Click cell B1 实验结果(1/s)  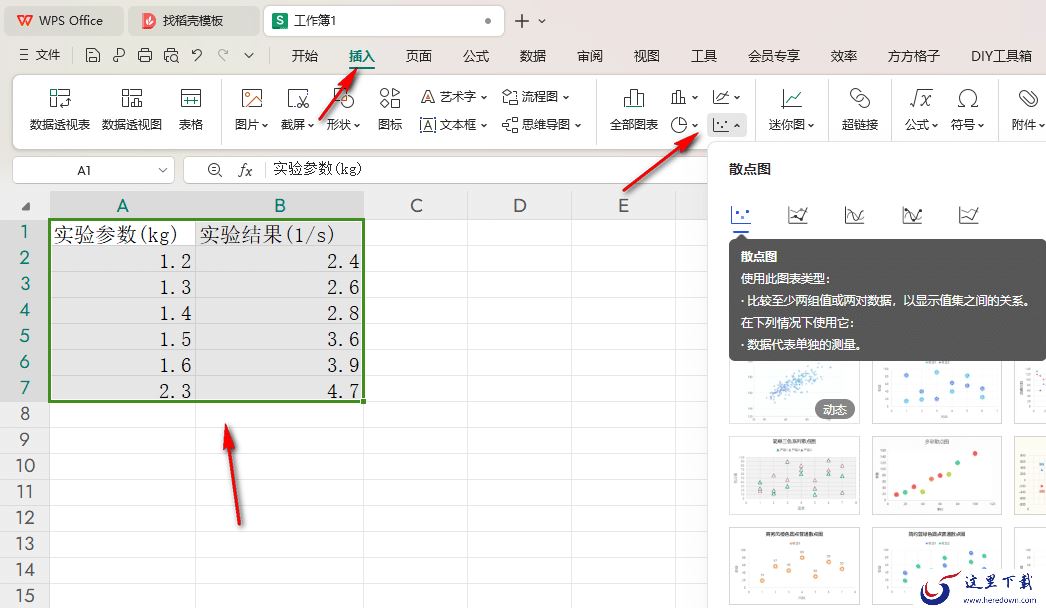(x=280, y=234)
